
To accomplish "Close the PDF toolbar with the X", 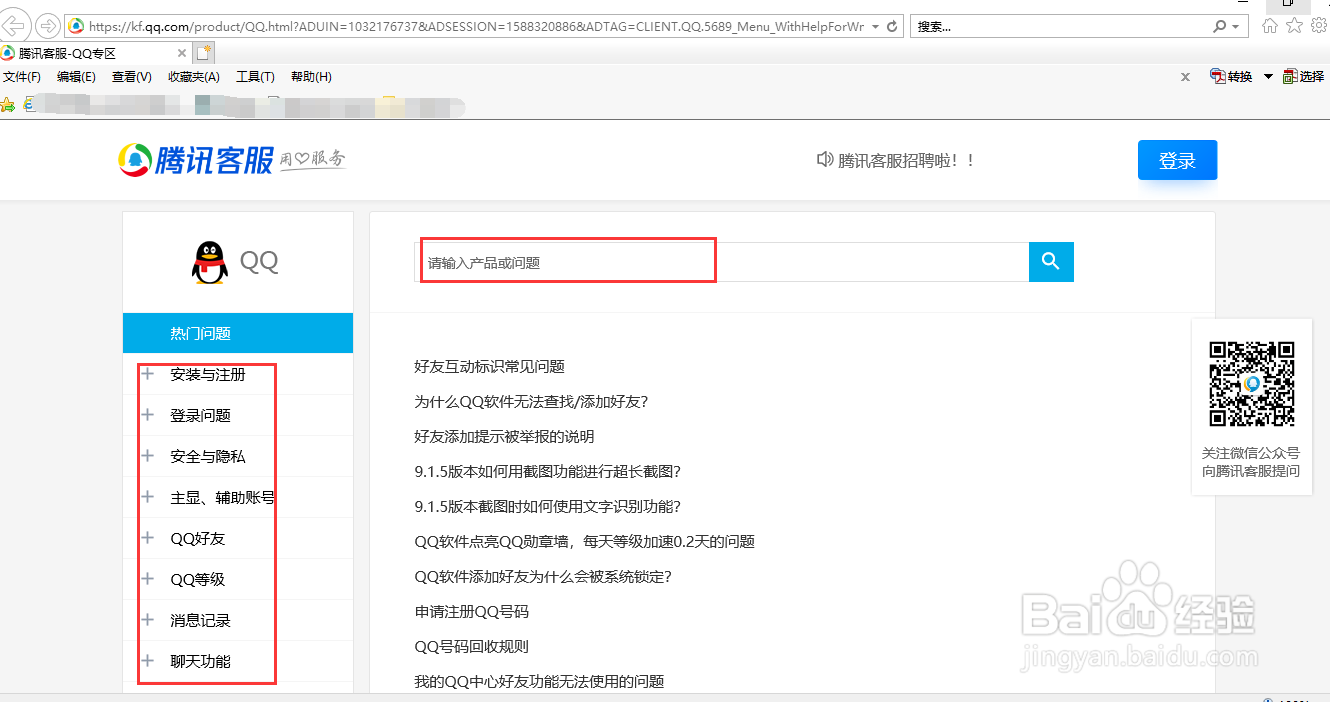I will pos(1186,77).
